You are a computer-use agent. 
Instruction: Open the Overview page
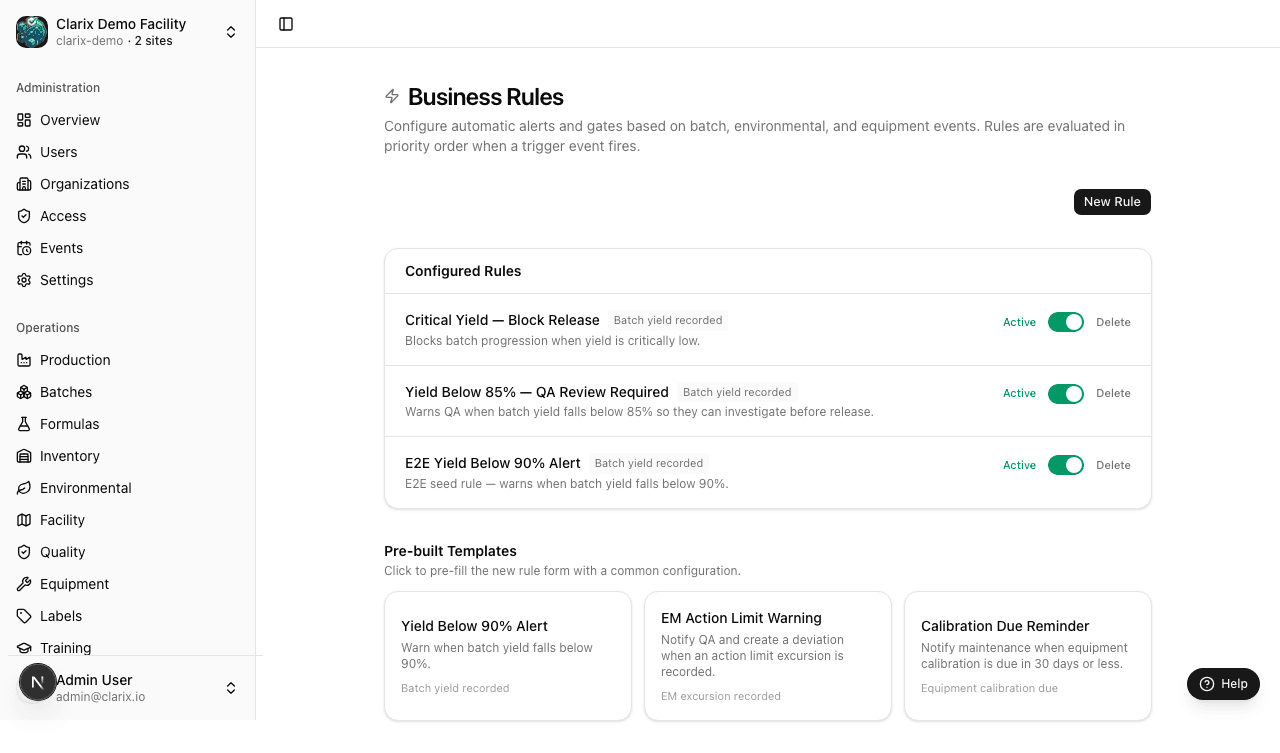[127, 120]
